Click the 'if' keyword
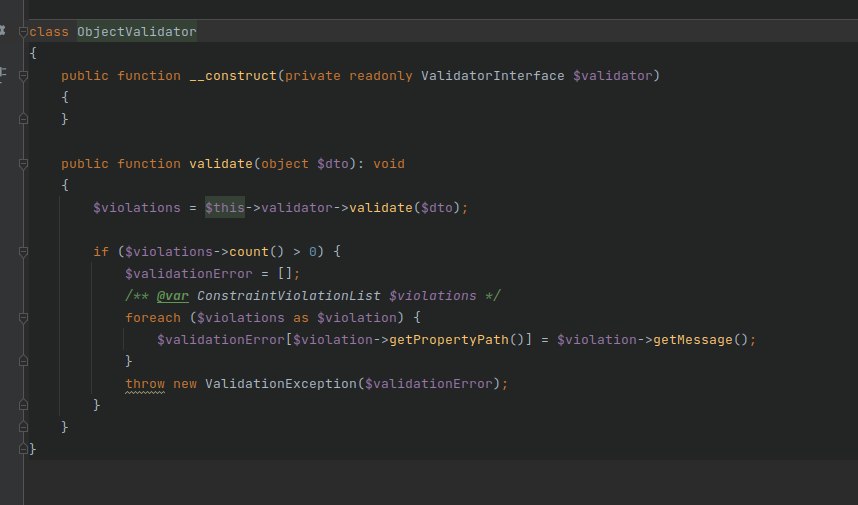858x505 pixels. pyautogui.click(x=101, y=252)
